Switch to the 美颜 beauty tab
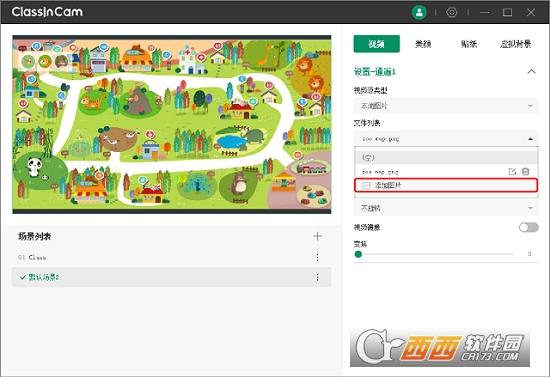The image size is (550, 377). (423, 44)
